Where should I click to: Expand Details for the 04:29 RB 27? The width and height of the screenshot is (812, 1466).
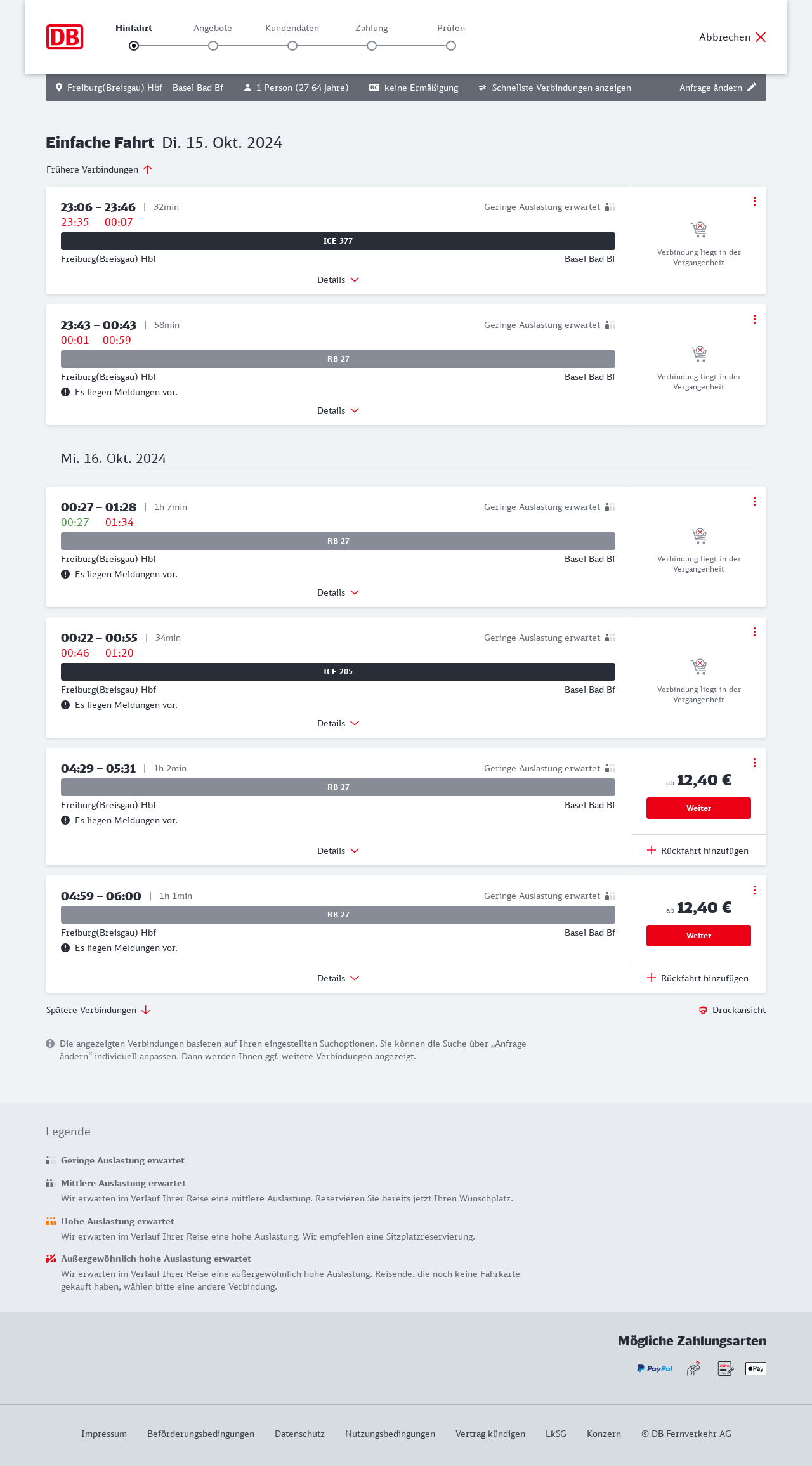[x=338, y=851]
